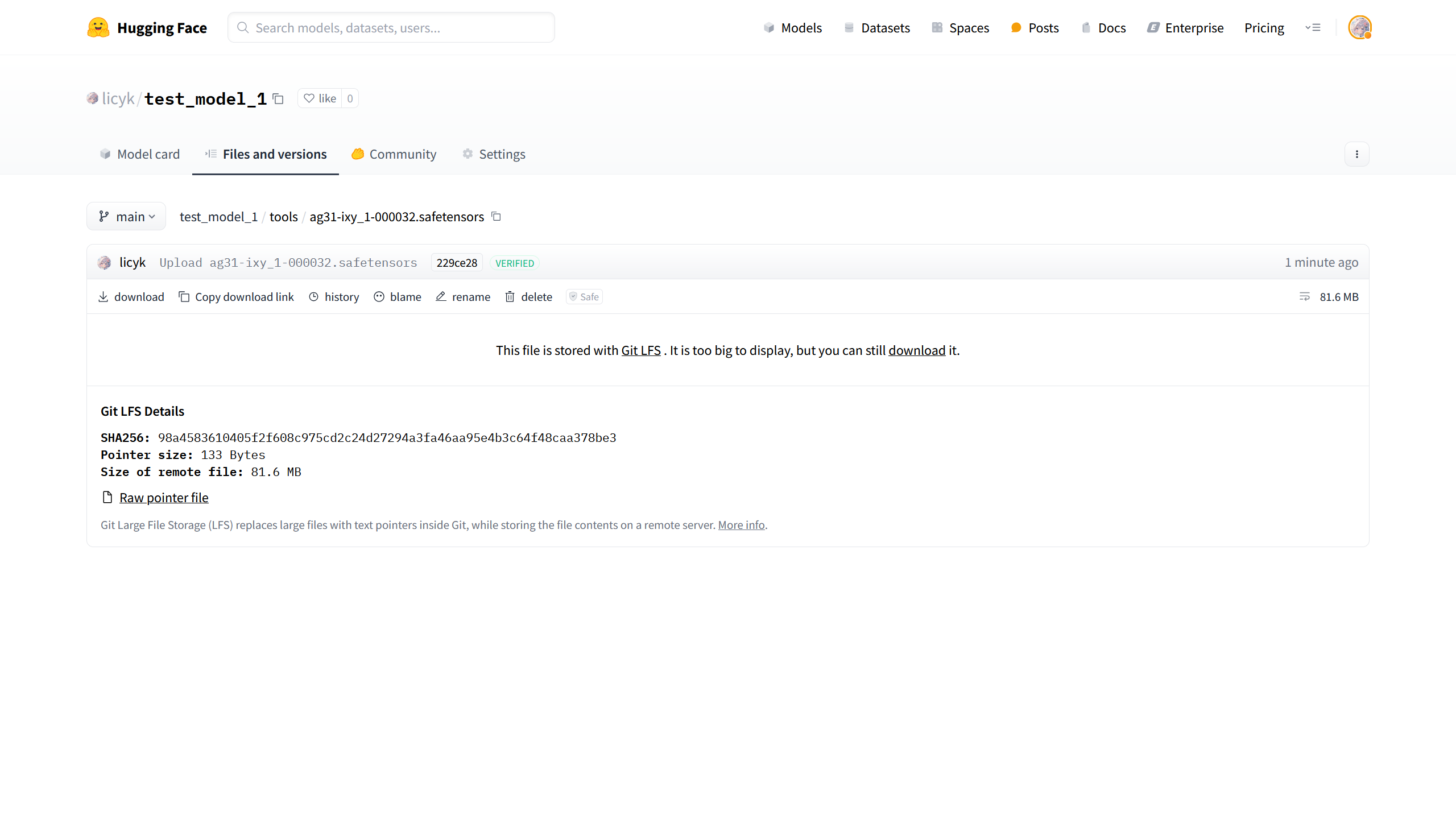This screenshot has width=1456, height=819.
Task: Open blame view for this file
Action: 398,297
